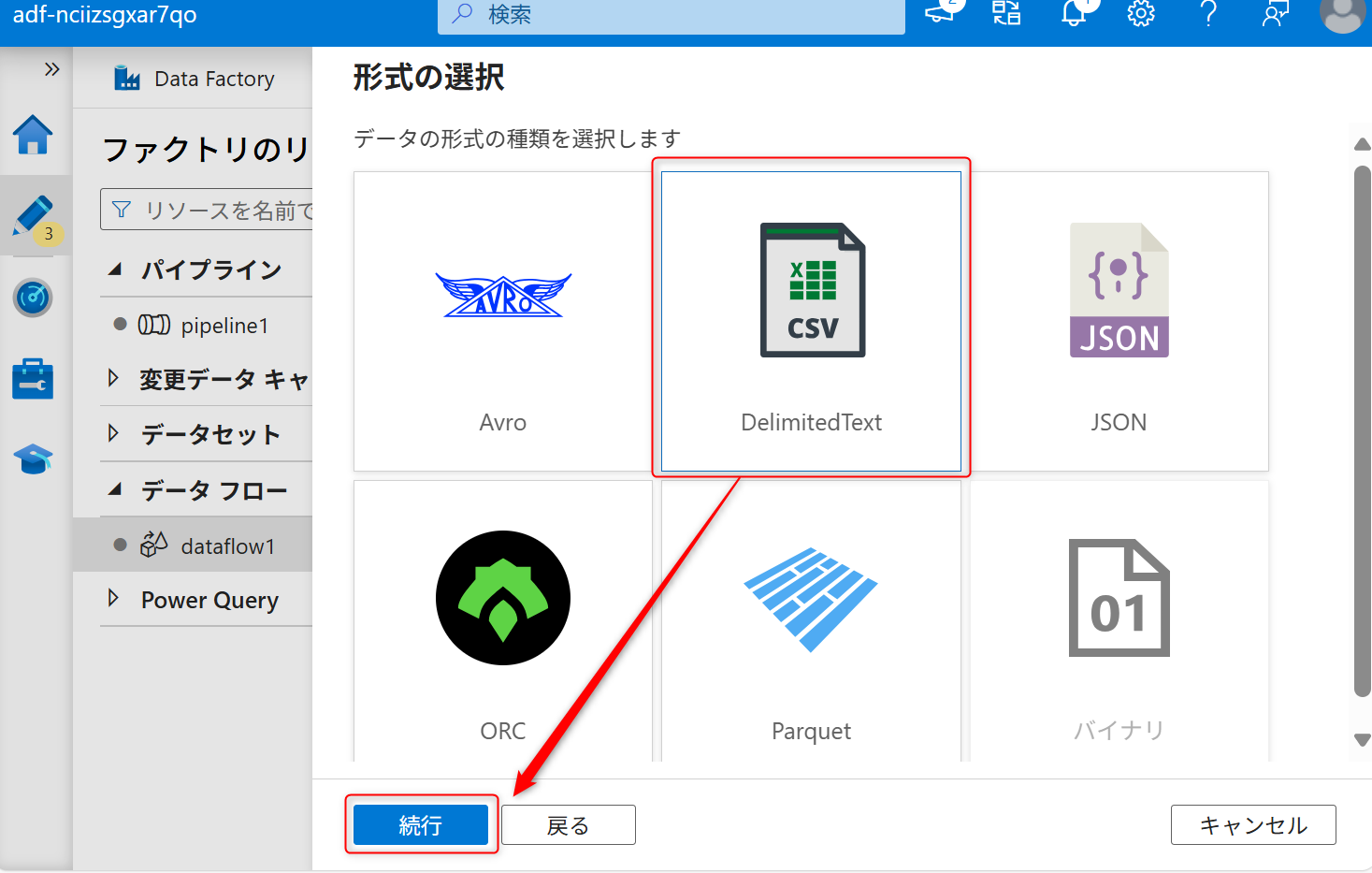Click the キャンセル cancel button
The height and width of the screenshot is (873, 1372).
1253,824
